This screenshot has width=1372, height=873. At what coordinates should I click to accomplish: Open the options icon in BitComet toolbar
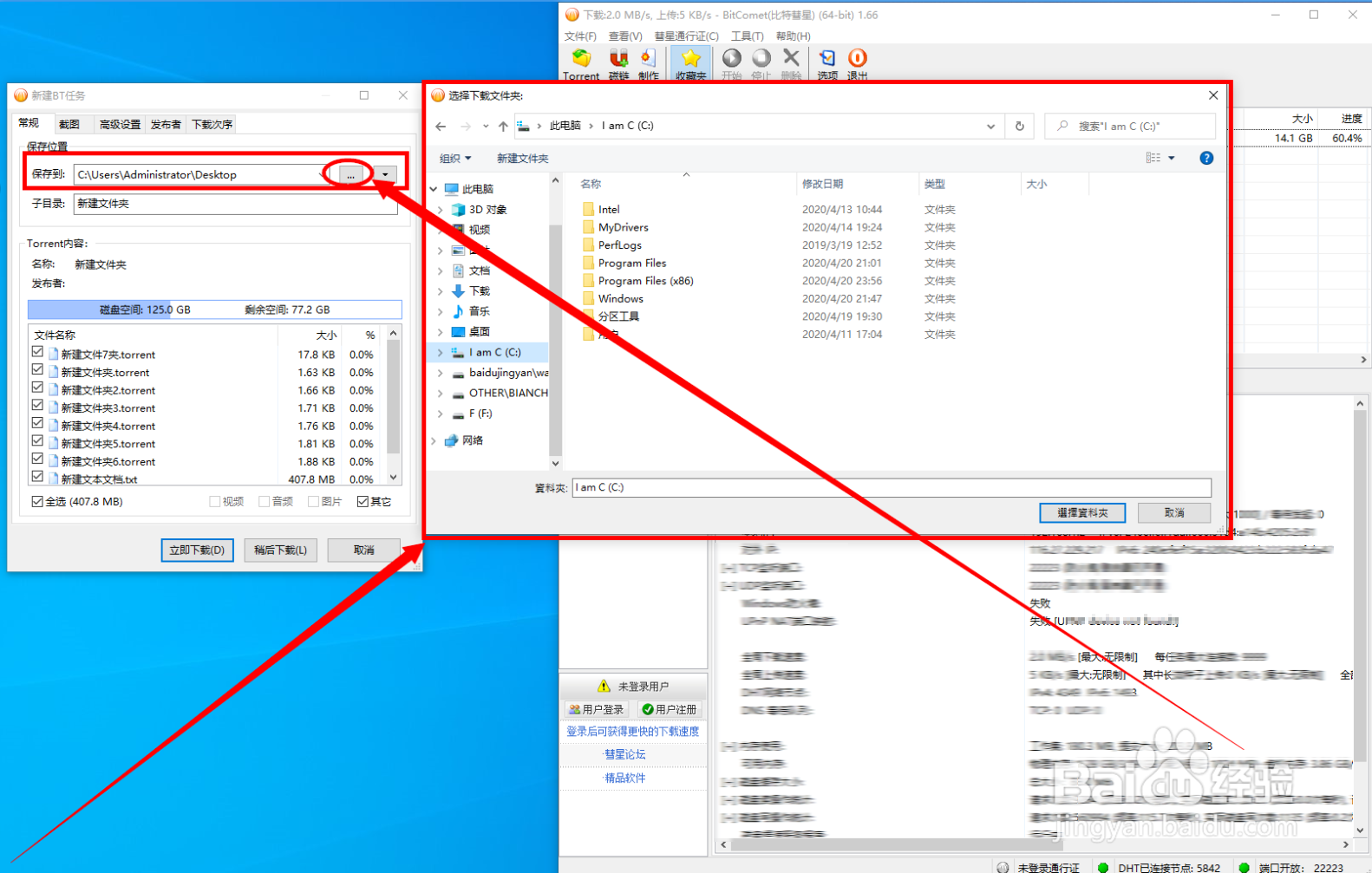click(827, 58)
